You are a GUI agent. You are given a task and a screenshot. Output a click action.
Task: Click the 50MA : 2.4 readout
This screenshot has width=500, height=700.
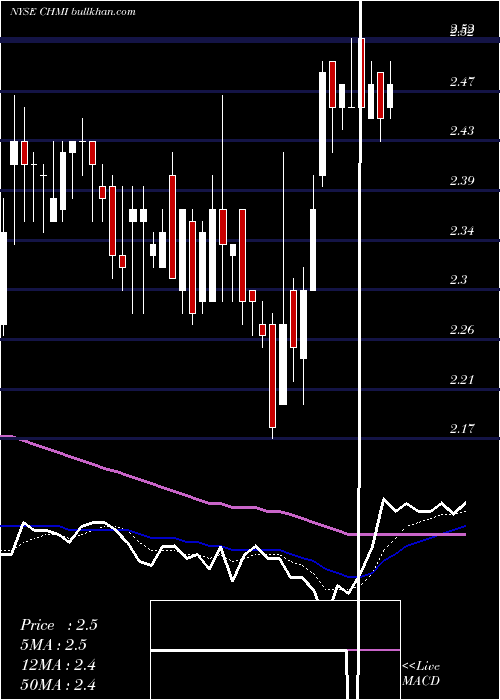tap(58, 684)
